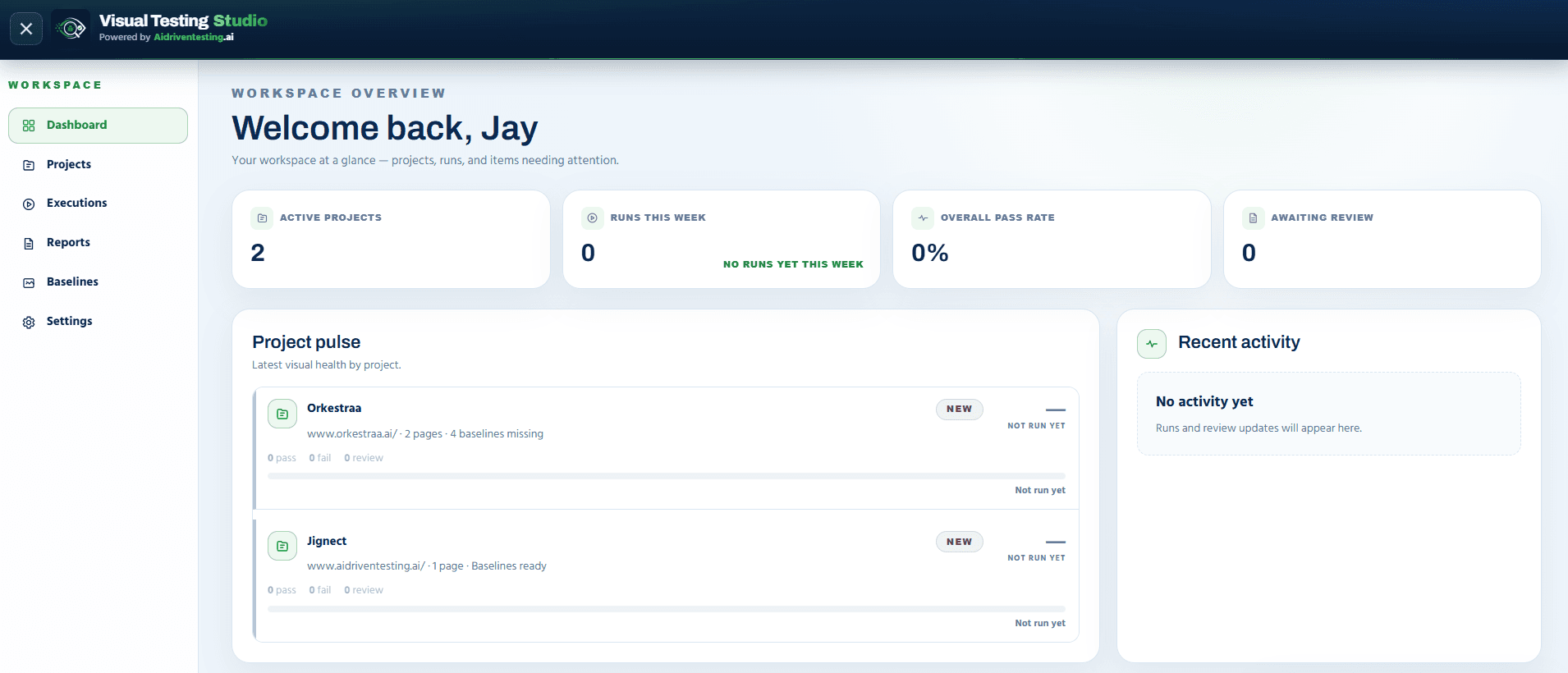Click the NEW badge on Jignect row

959,542
